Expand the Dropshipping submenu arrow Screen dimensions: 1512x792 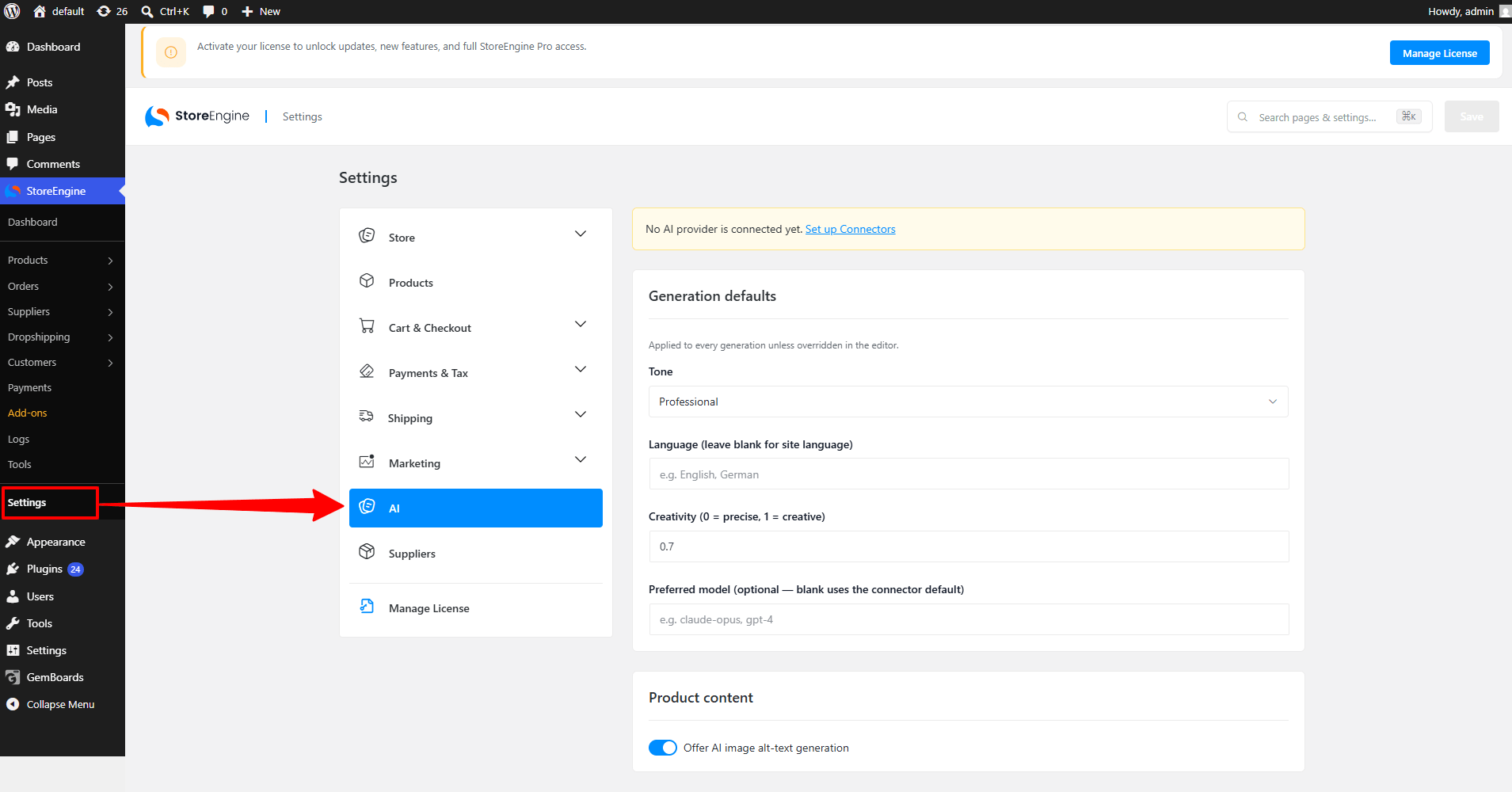point(110,337)
